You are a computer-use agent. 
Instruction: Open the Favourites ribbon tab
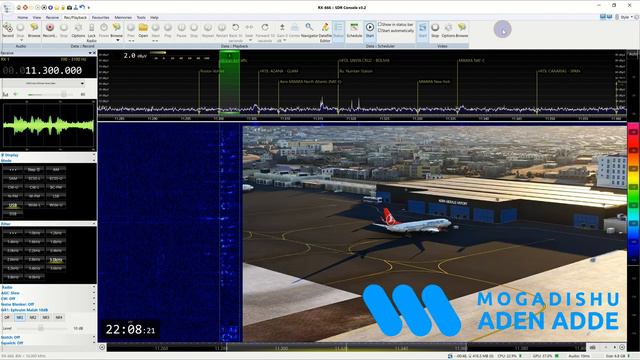pyautogui.click(x=100, y=18)
